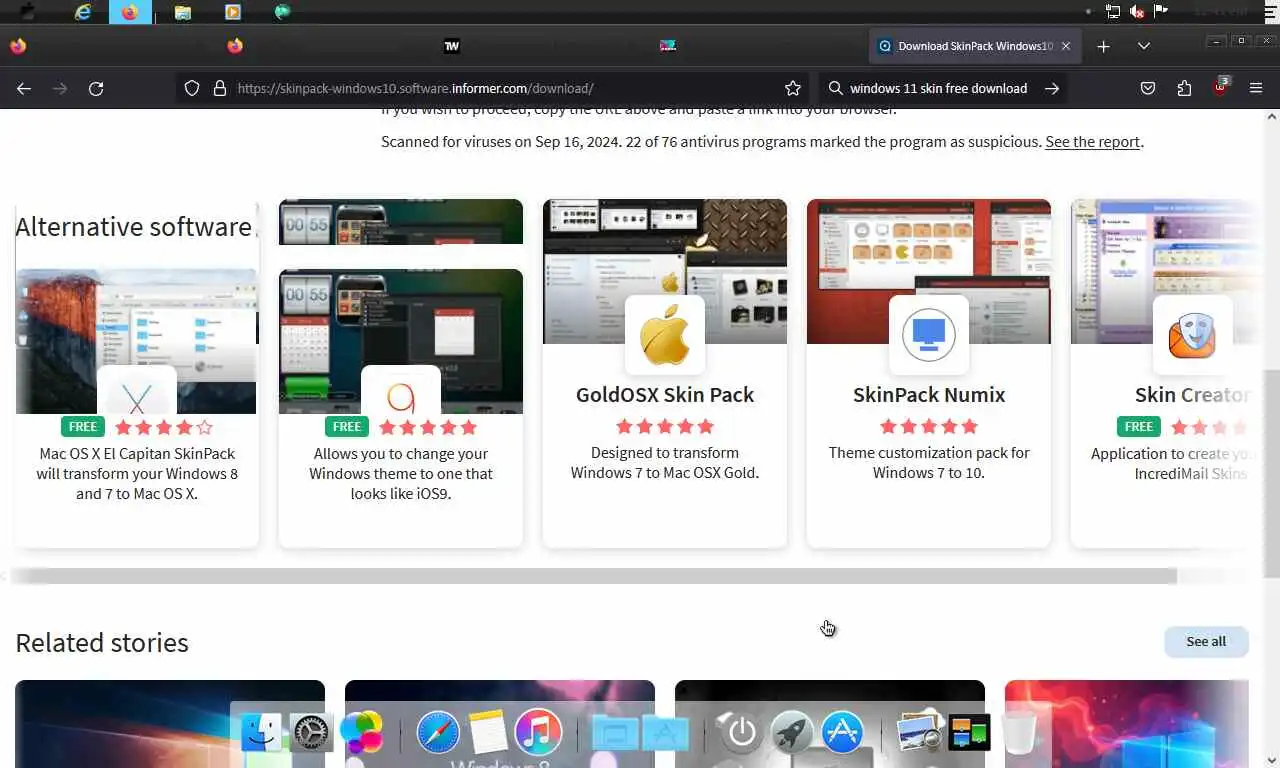Open the Skin Creator title
1280x768 pixels.
point(1192,395)
